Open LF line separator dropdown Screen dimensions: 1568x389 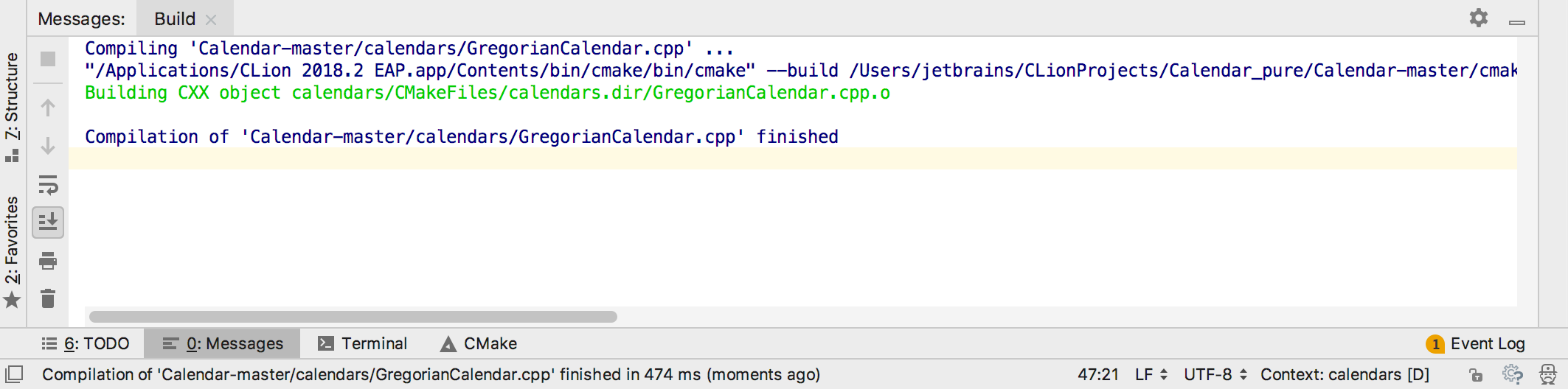1151,374
